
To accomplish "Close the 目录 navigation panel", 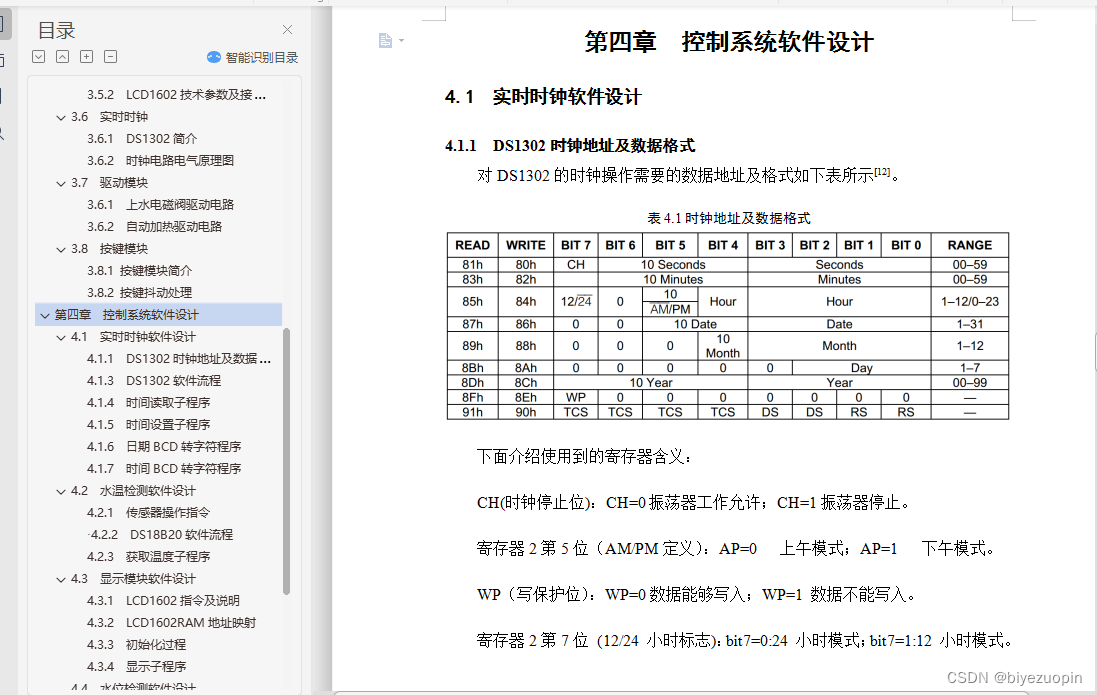I will coord(288,29).
